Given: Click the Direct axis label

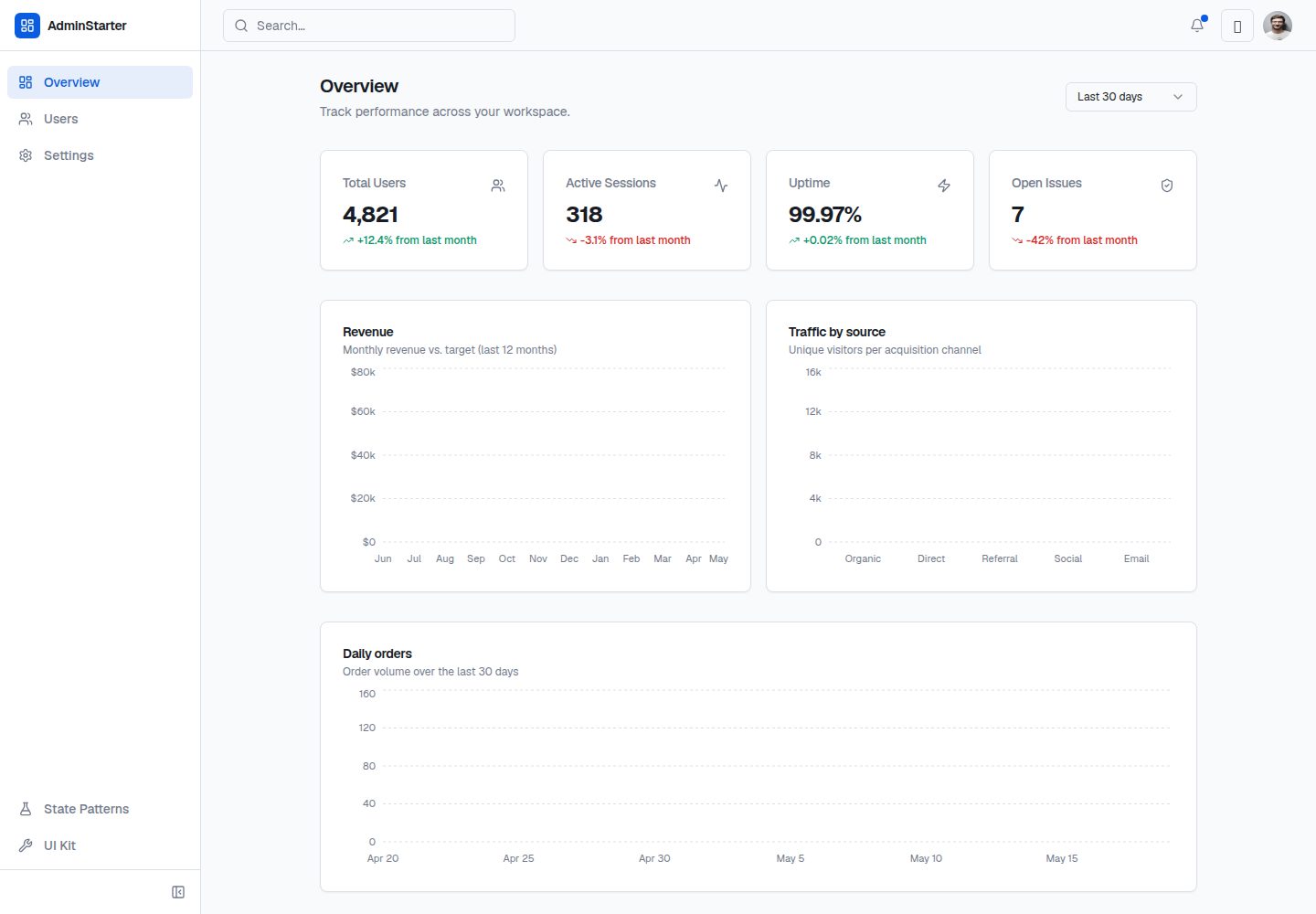Looking at the screenshot, I should pos(931,558).
